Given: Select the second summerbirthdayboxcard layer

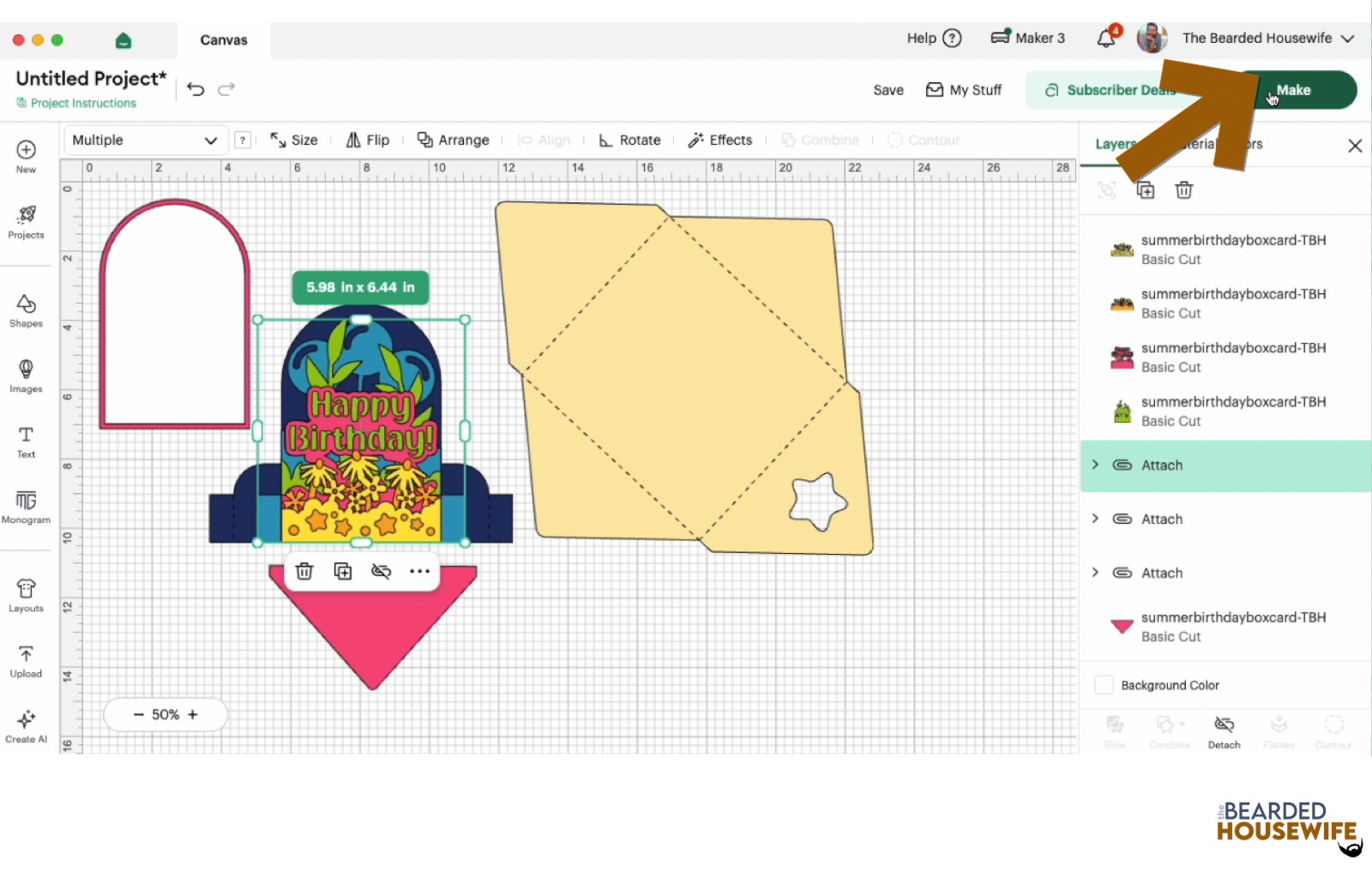Looking at the screenshot, I should click(x=1226, y=304).
